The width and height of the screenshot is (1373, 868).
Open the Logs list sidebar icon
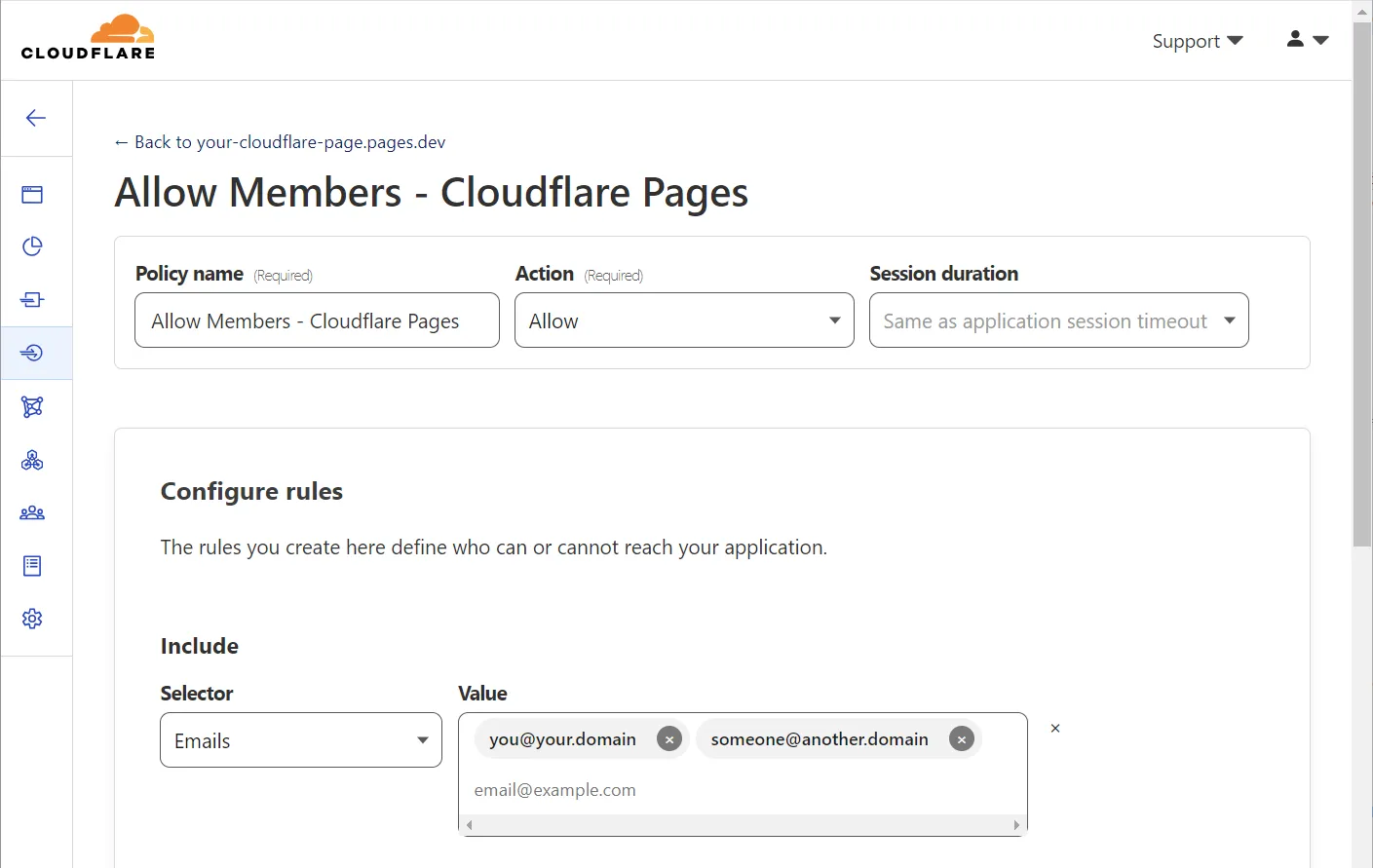click(32, 566)
